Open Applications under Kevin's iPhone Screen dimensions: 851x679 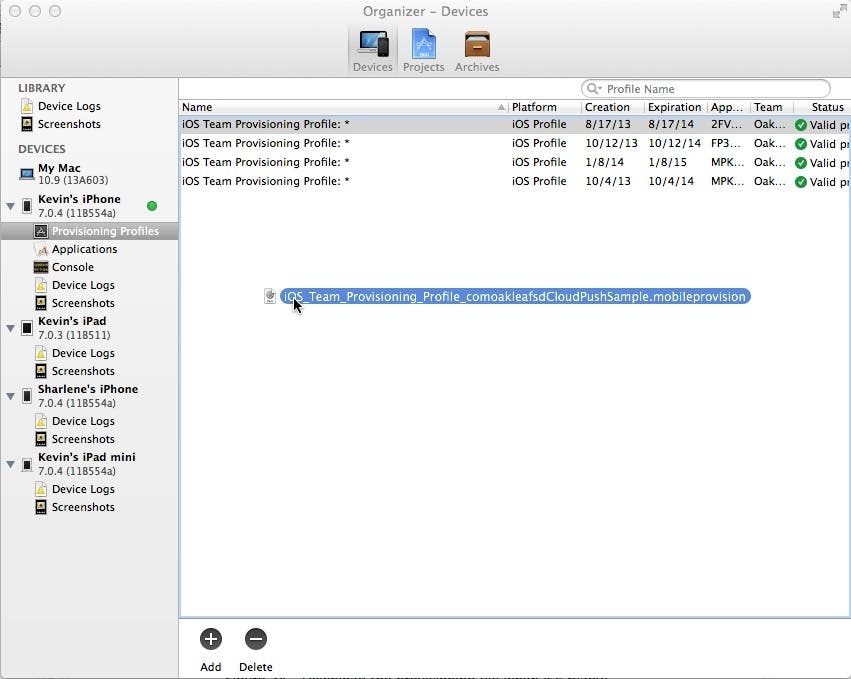tap(84, 249)
